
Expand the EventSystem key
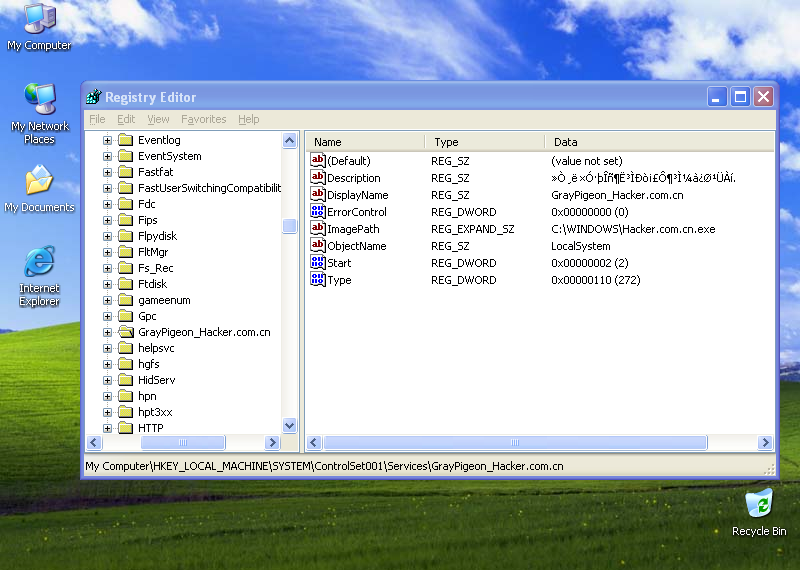107,156
